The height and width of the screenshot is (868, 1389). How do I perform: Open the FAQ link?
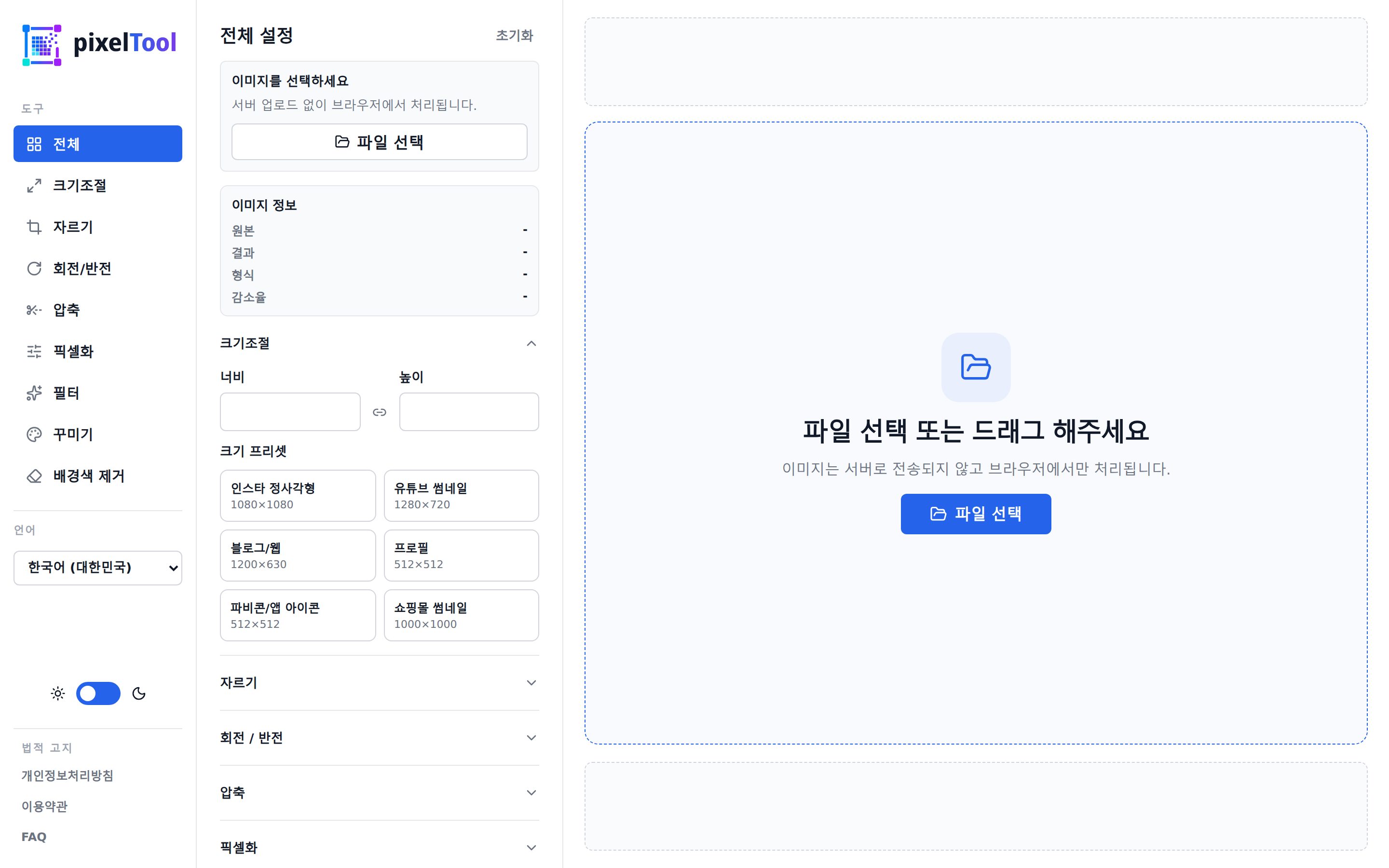click(34, 837)
